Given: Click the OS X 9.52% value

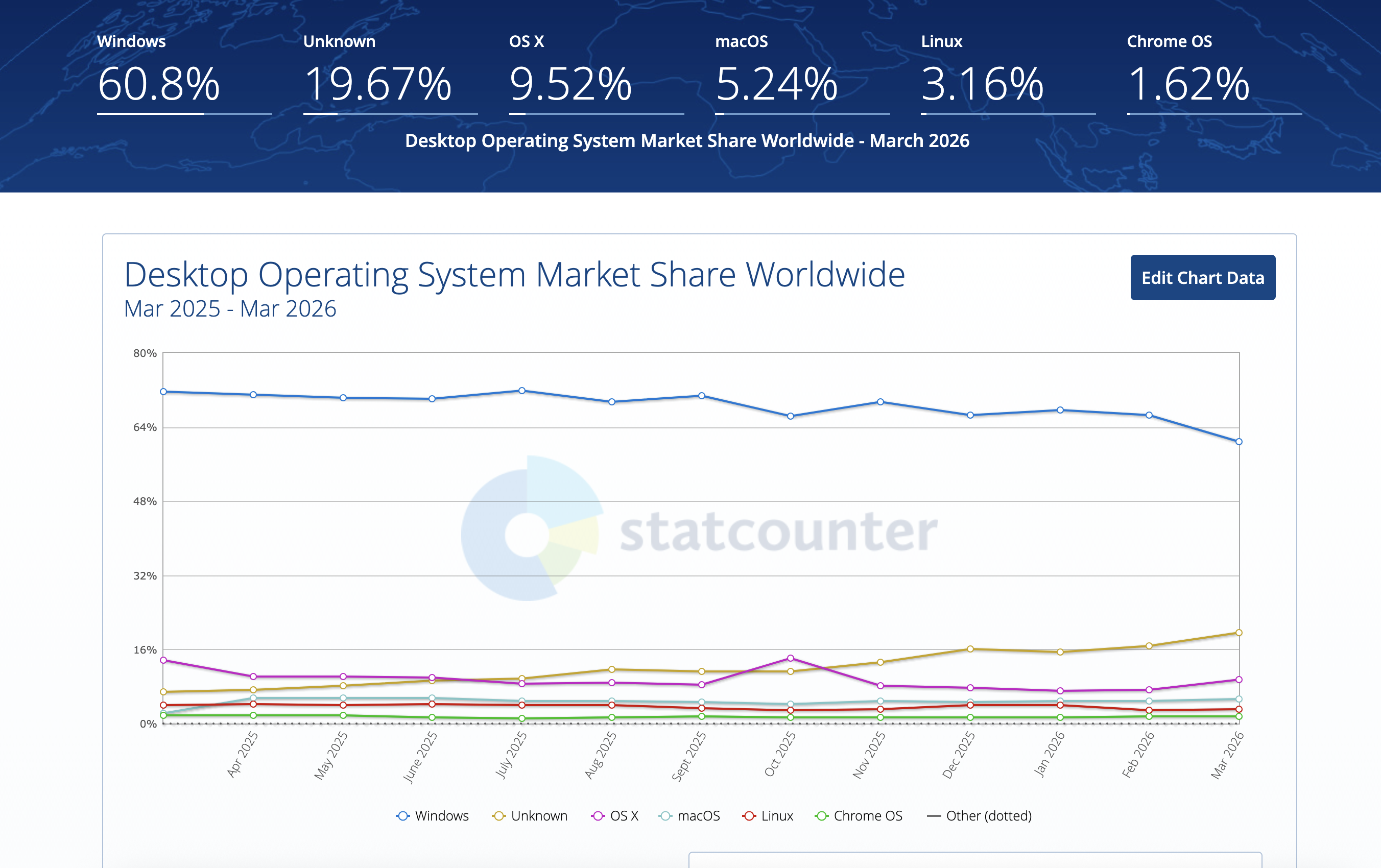Looking at the screenshot, I should (570, 84).
